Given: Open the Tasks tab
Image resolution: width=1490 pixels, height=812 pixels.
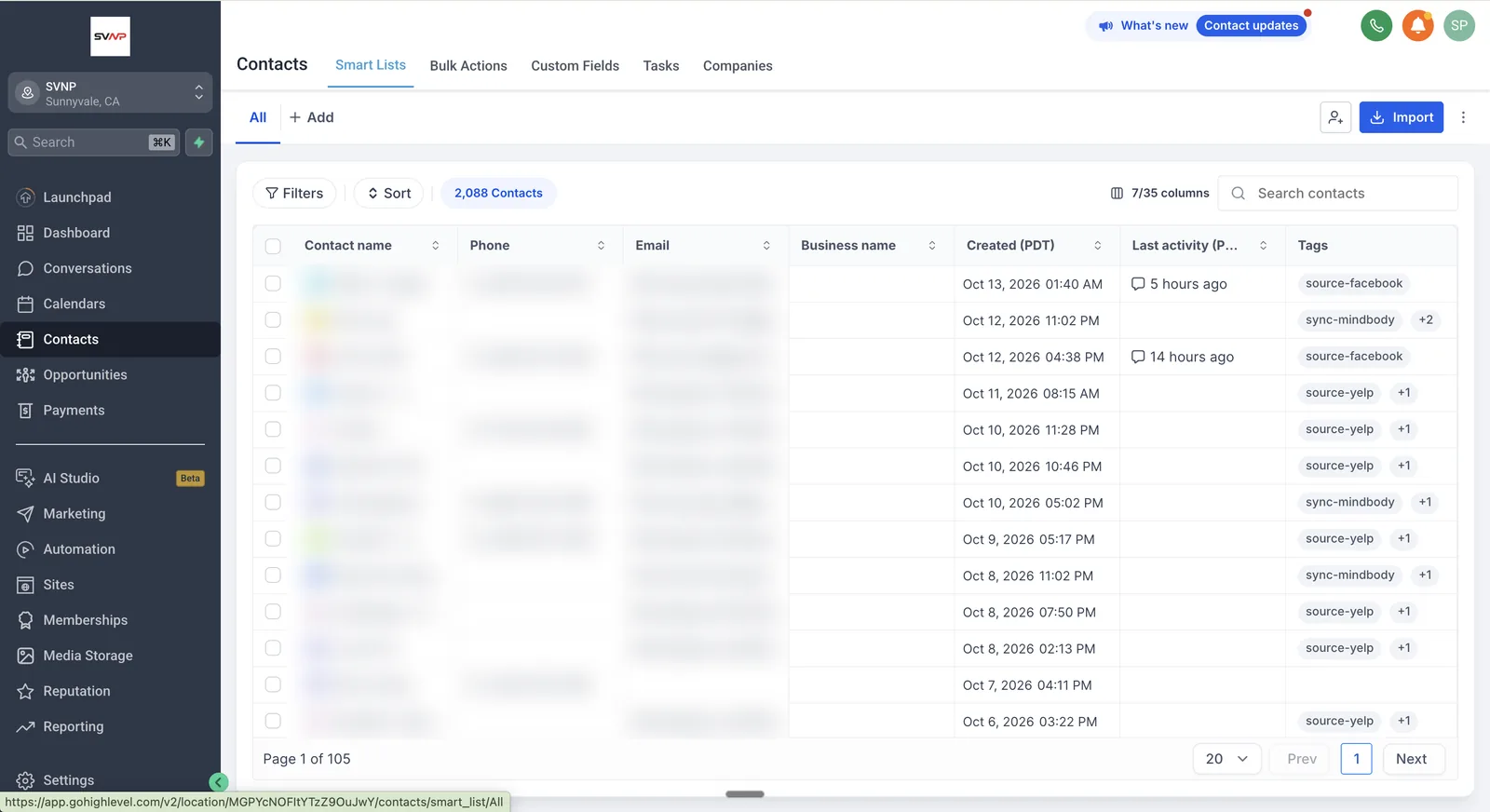Looking at the screenshot, I should coord(661,66).
